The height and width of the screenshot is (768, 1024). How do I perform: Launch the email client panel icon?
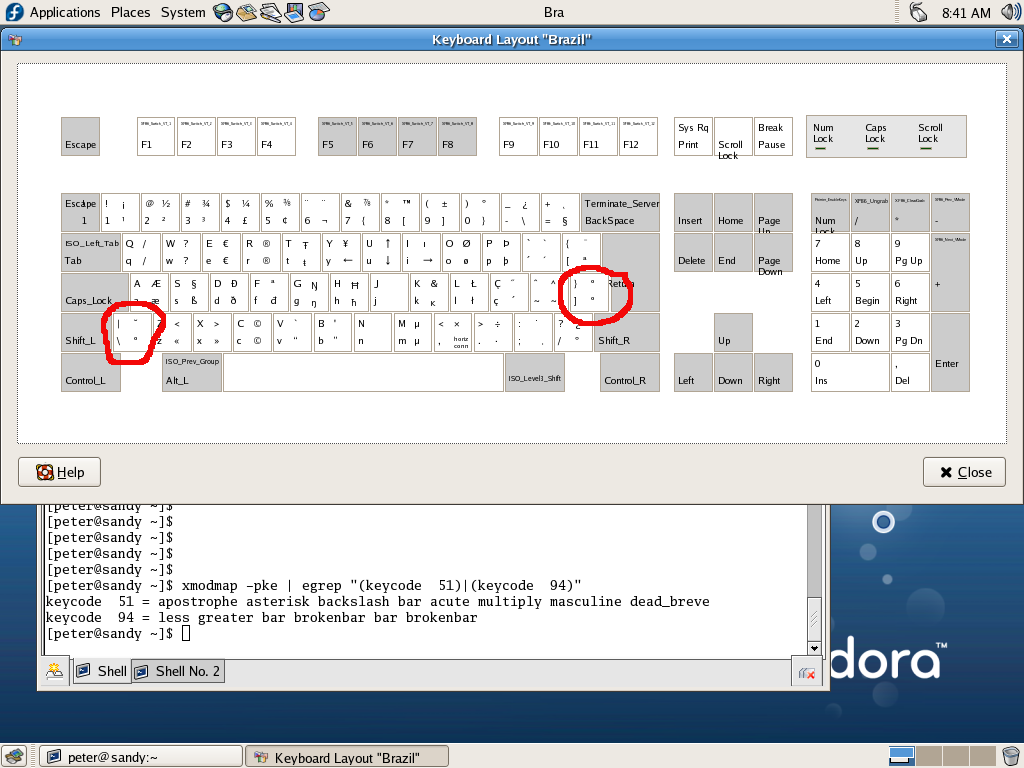pyautogui.click(x=246, y=12)
